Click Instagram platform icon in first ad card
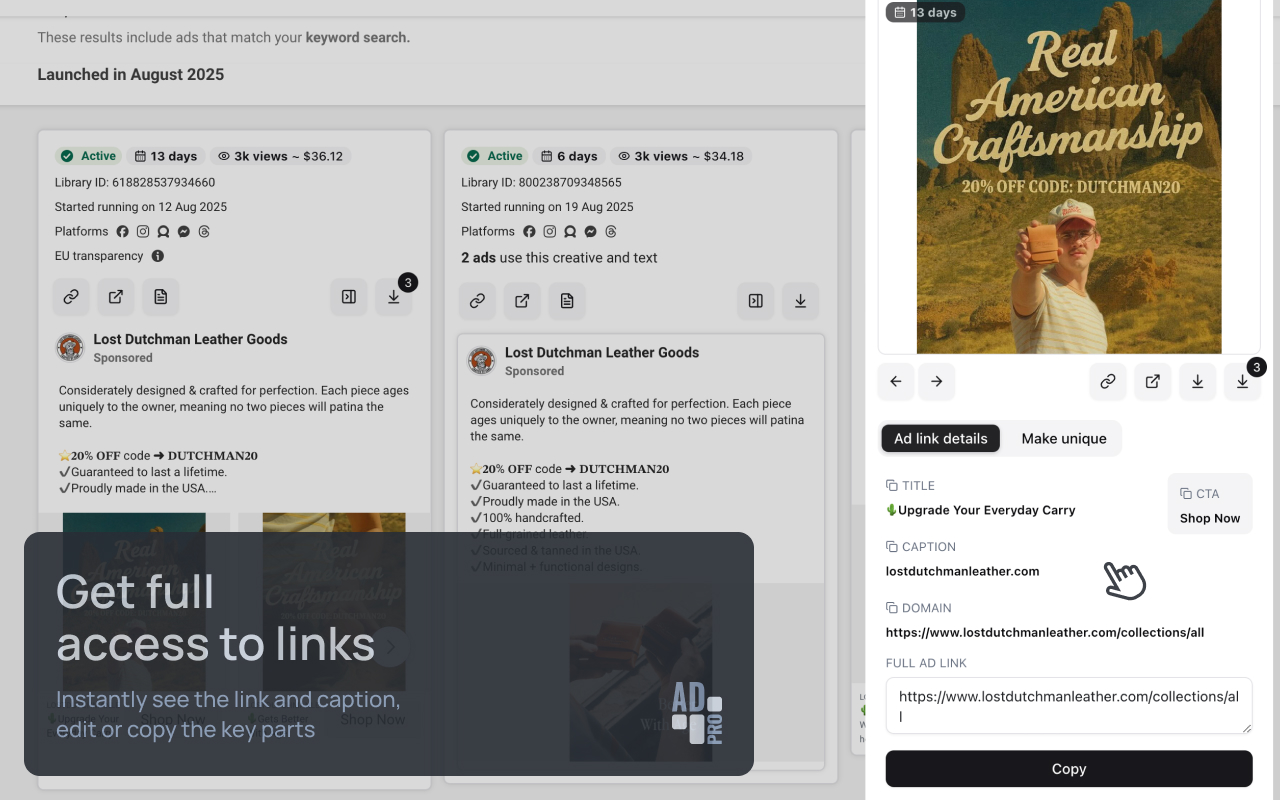 click(143, 232)
